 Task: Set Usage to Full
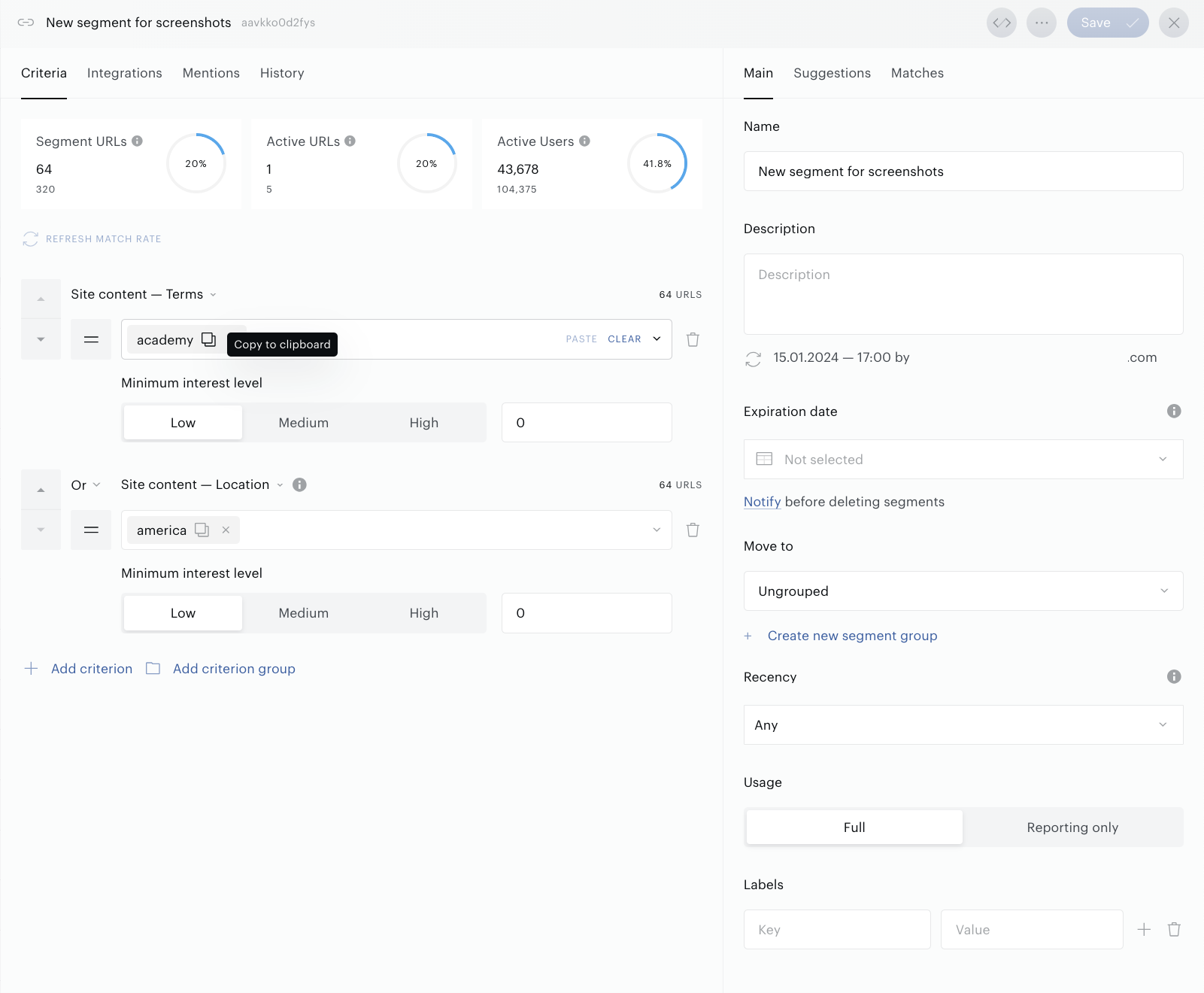coord(854,827)
